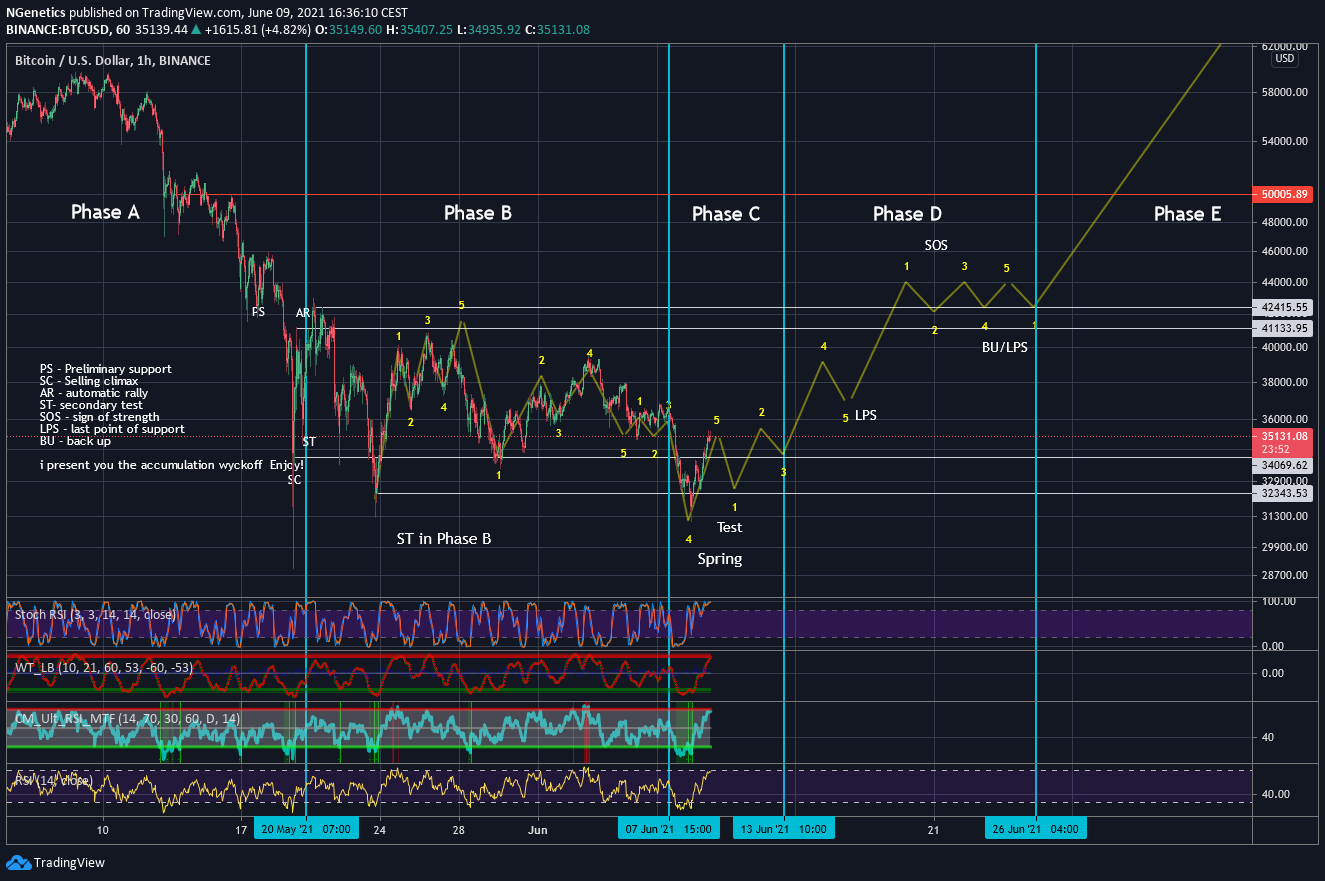Click the 24 date label on the time axis

click(x=381, y=830)
